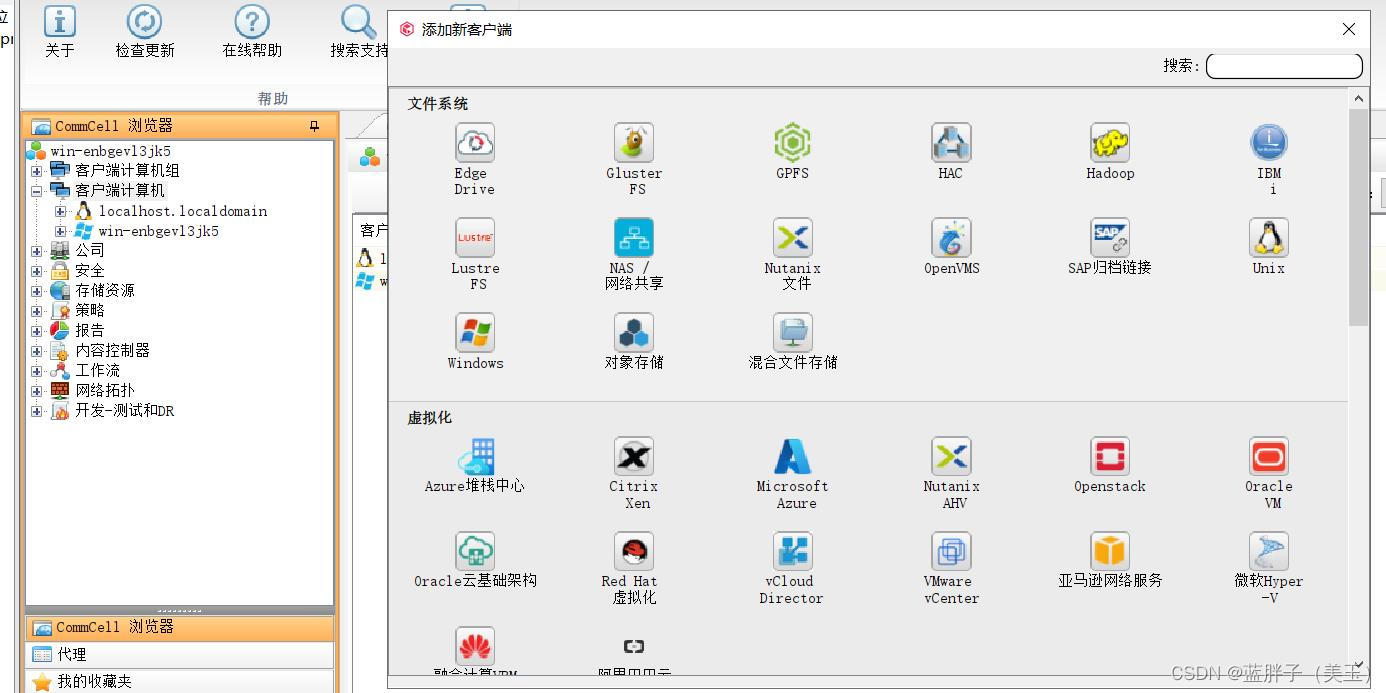The image size is (1386, 693).
Task: Select 开发-测试和DR in the tree
Action: coord(124,410)
